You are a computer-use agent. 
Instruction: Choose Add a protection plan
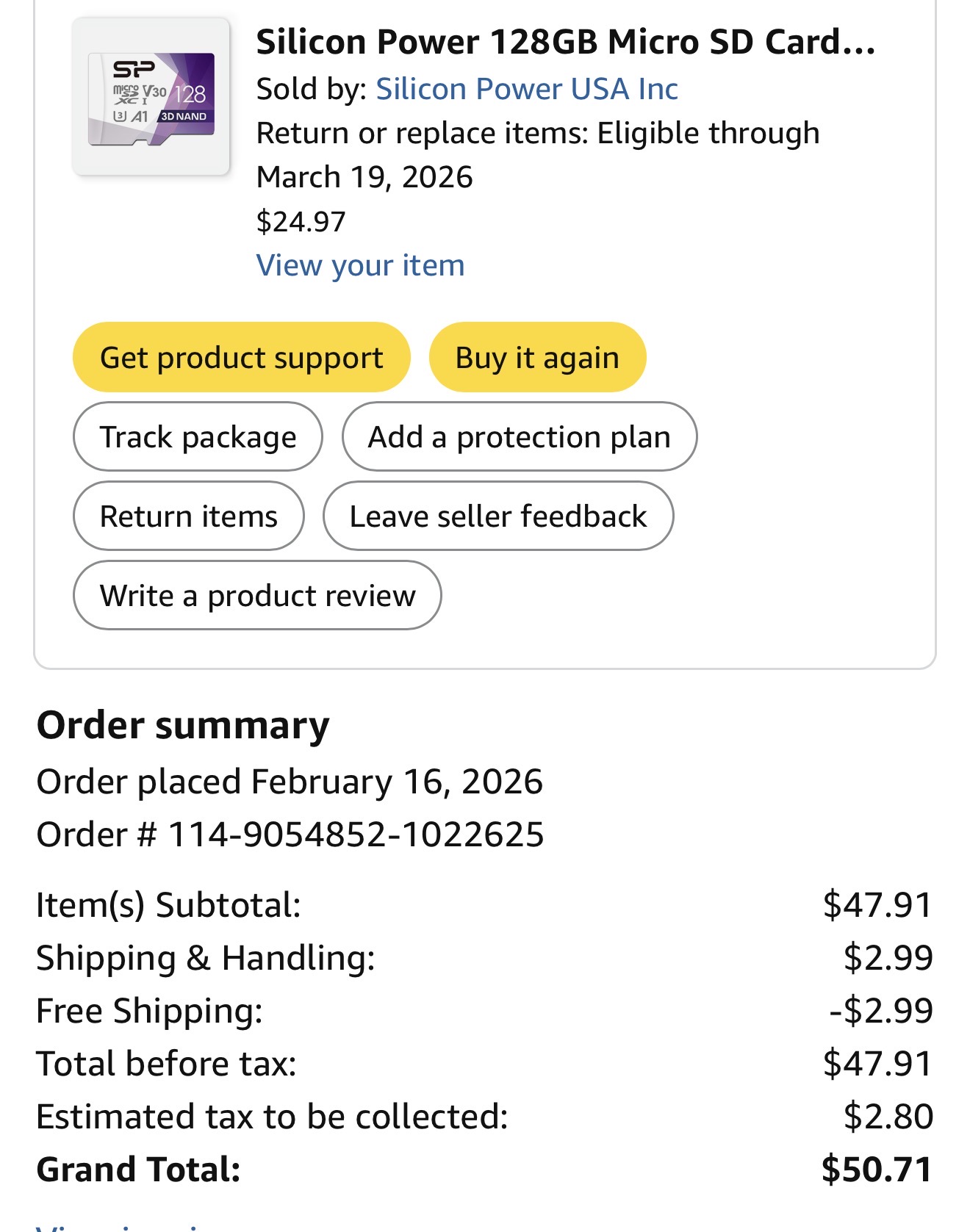519,437
